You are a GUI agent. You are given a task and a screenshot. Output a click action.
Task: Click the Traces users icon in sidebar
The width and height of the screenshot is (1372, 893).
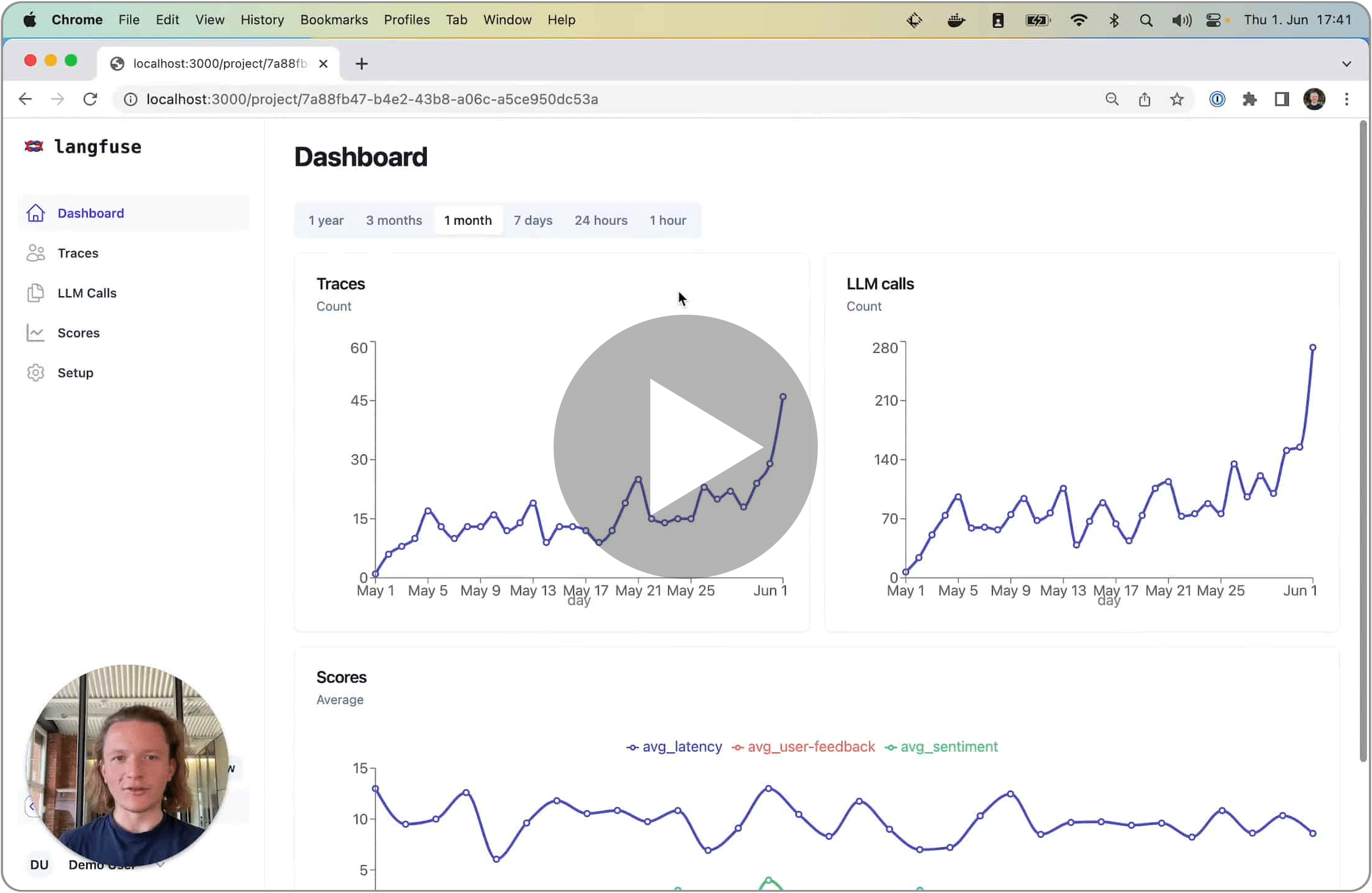tap(35, 253)
